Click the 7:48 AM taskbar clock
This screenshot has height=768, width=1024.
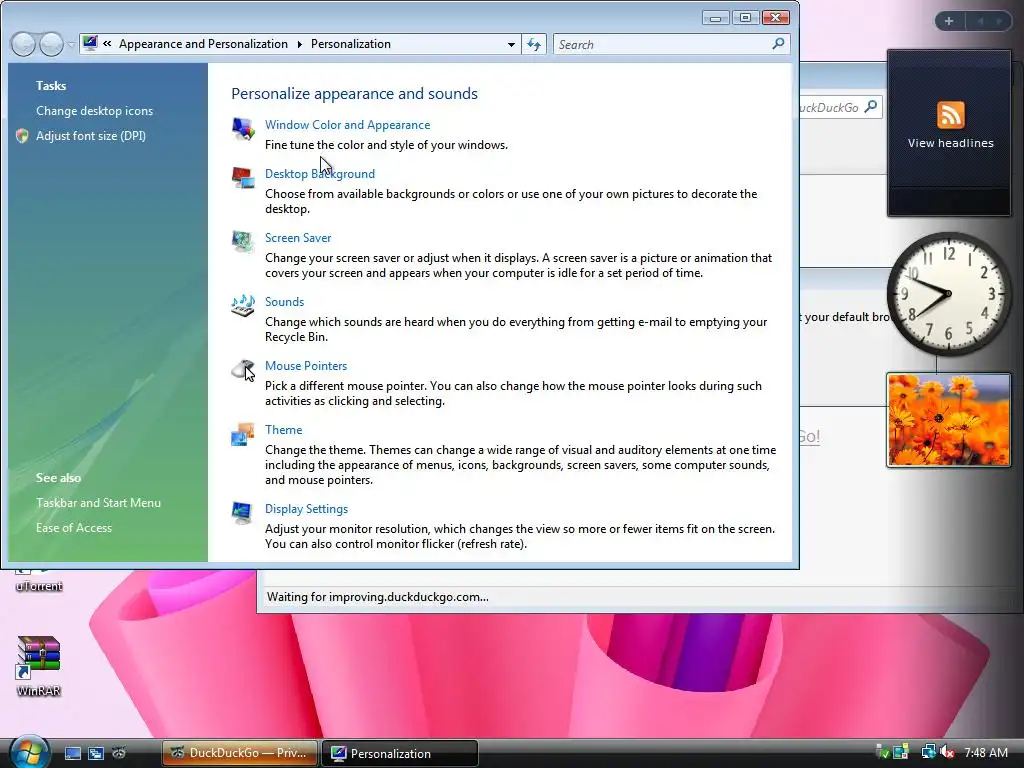(985, 752)
